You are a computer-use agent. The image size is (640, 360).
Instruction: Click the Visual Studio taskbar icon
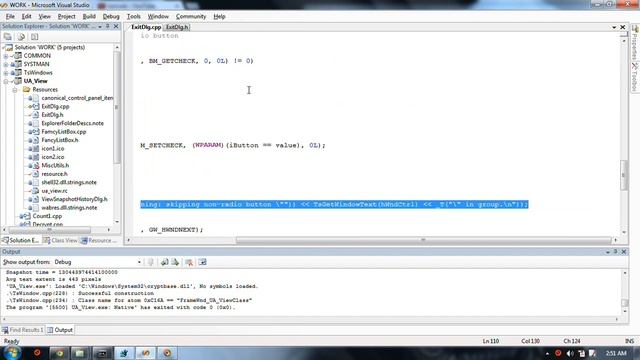[x=145, y=353]
